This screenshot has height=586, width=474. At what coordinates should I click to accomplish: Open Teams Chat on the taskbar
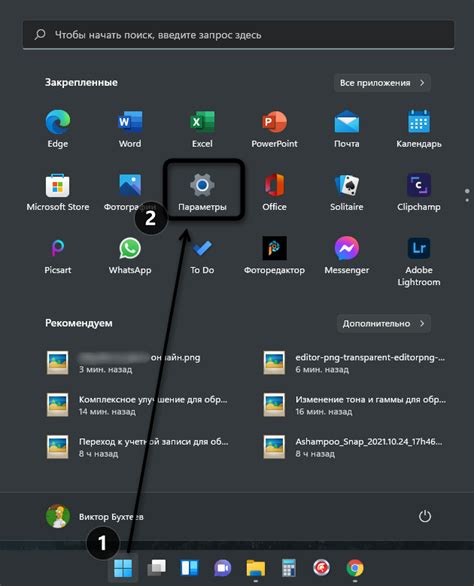coord(222,568)
